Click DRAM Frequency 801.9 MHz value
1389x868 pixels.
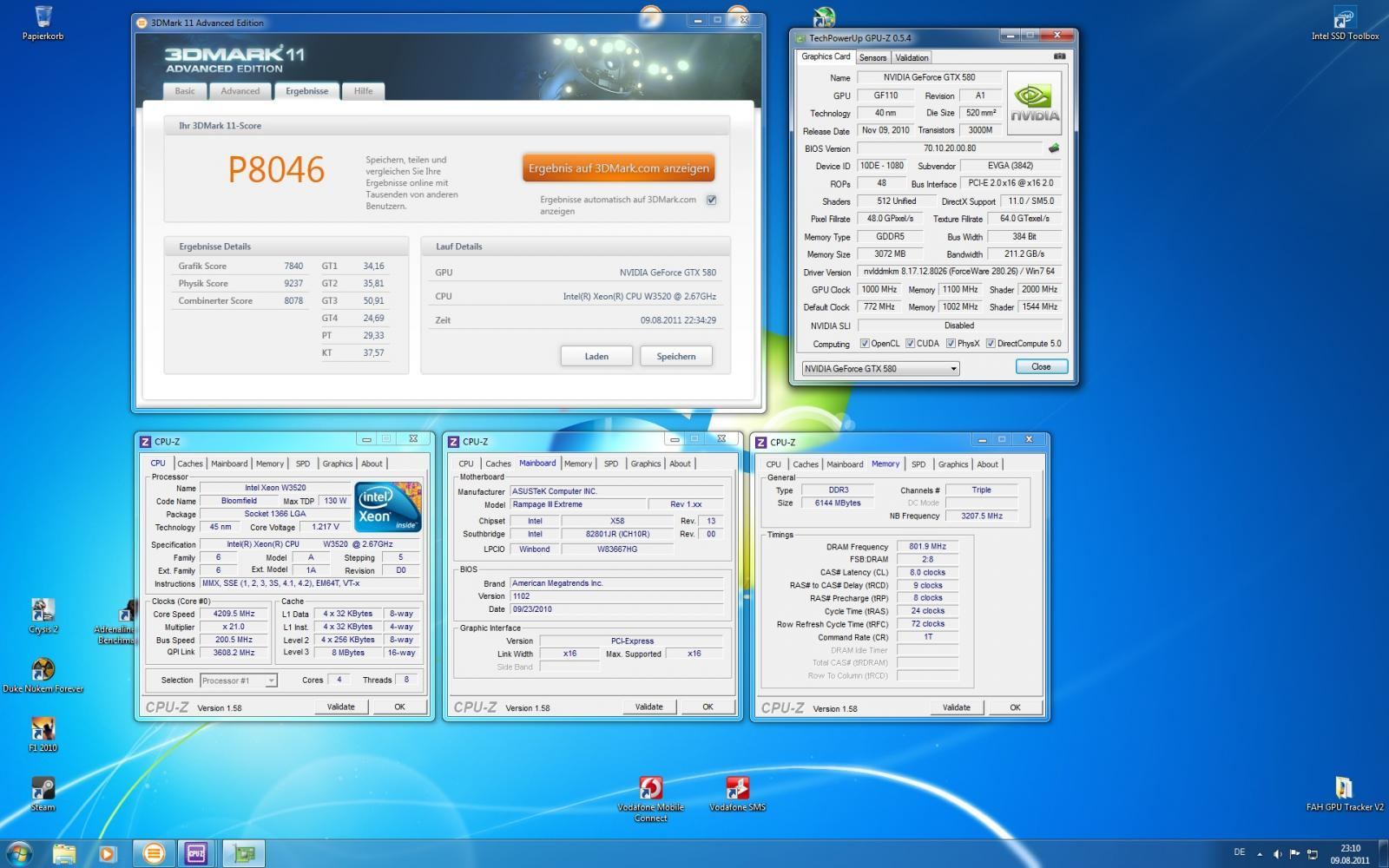coord(927,547)
